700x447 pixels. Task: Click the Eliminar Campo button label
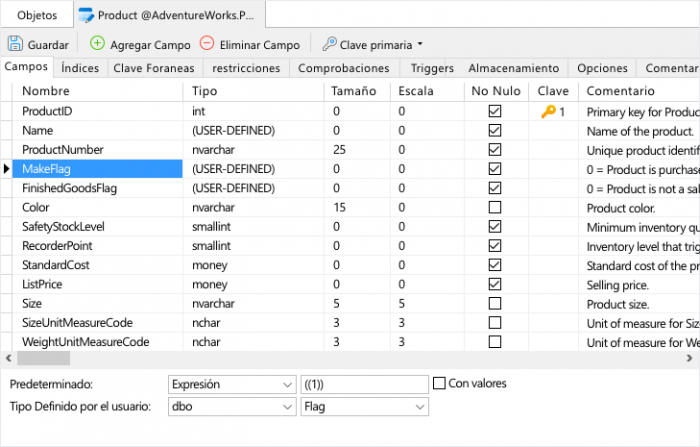coord(260,45)
